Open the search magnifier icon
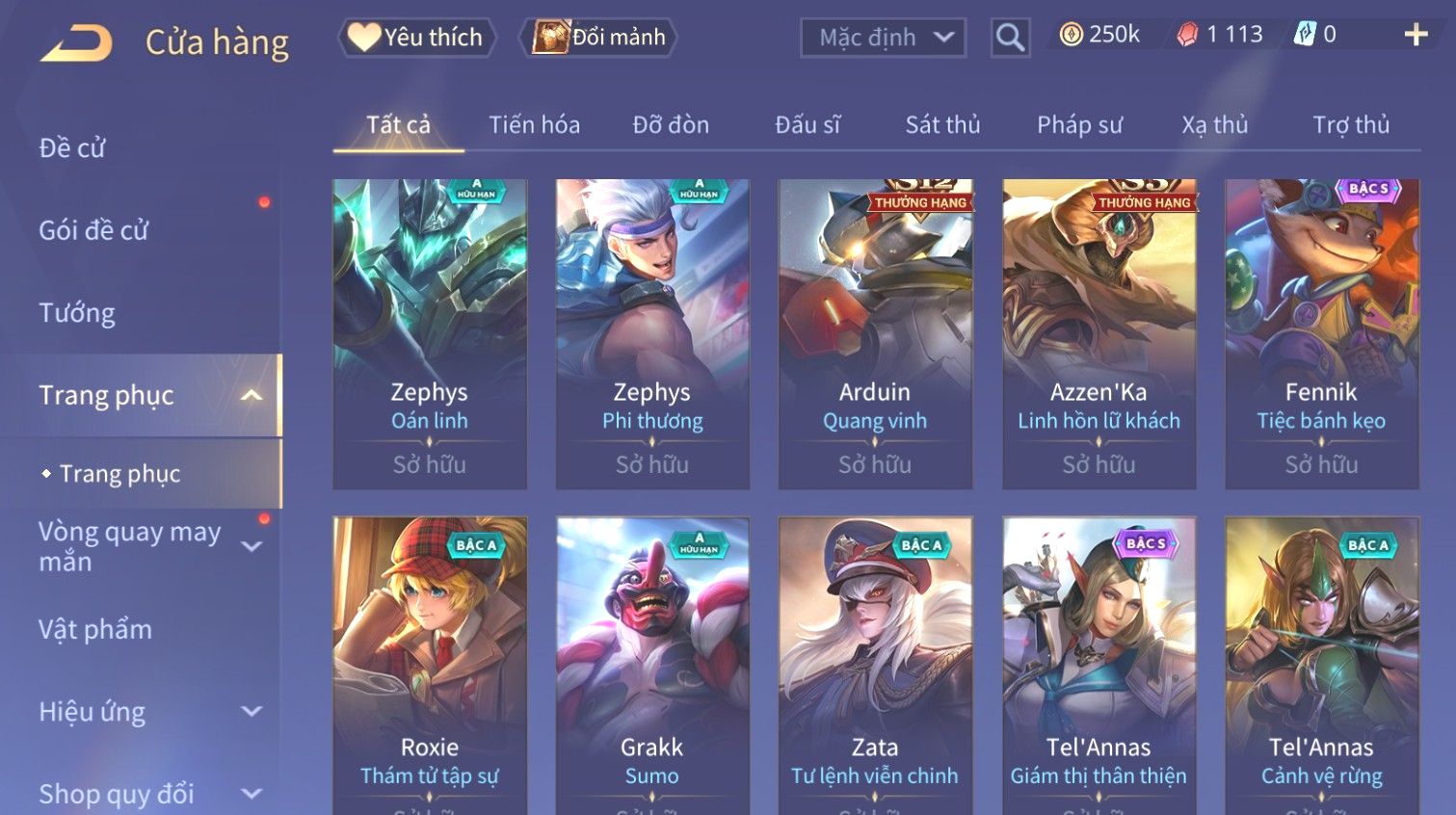This screenshot has width=1456, height=815. (x=1010, y=38)
